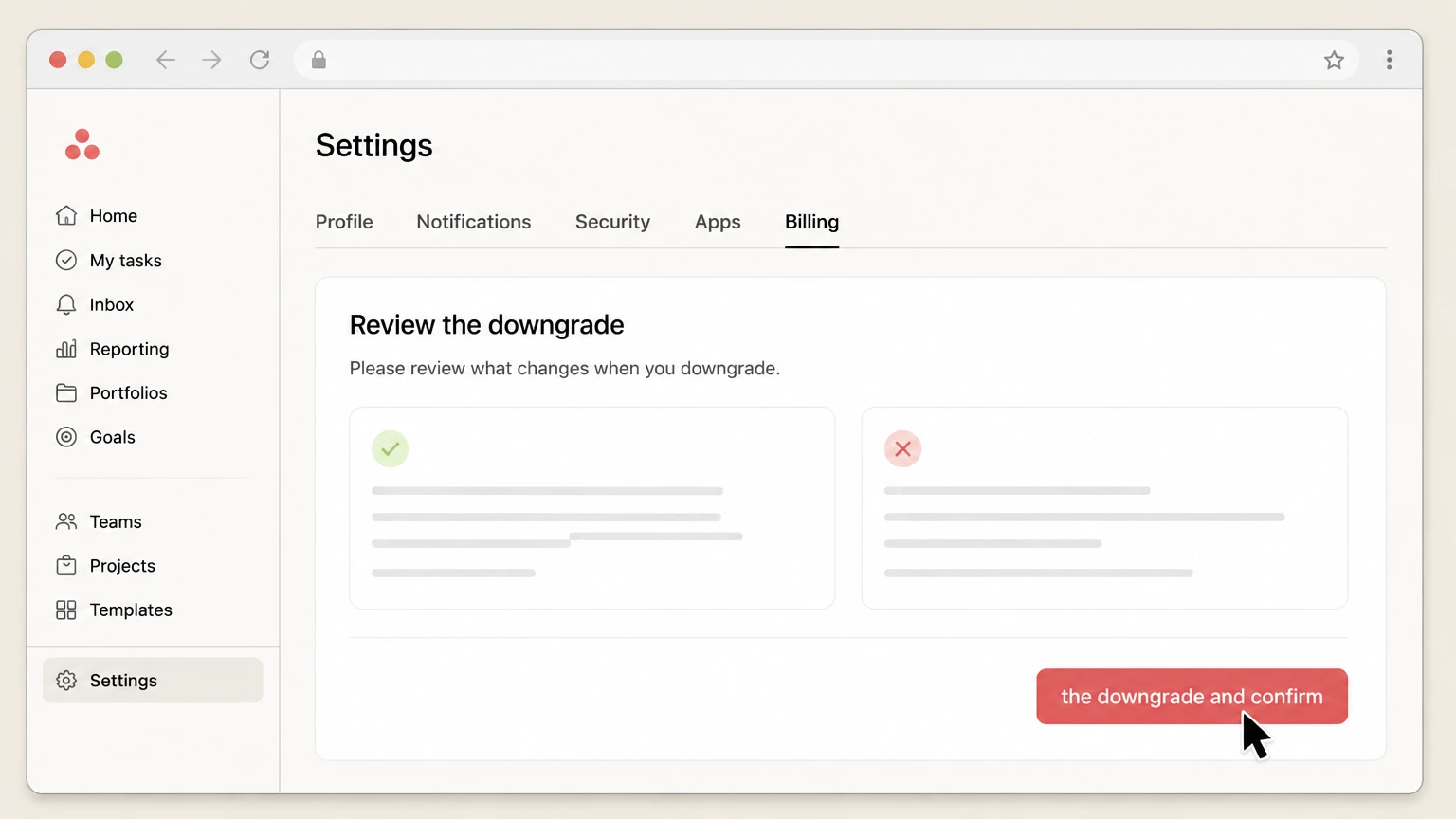This screenshot has height=819, width=1456.
Task: Click the Projects label
Action: [x=122, y=566]
